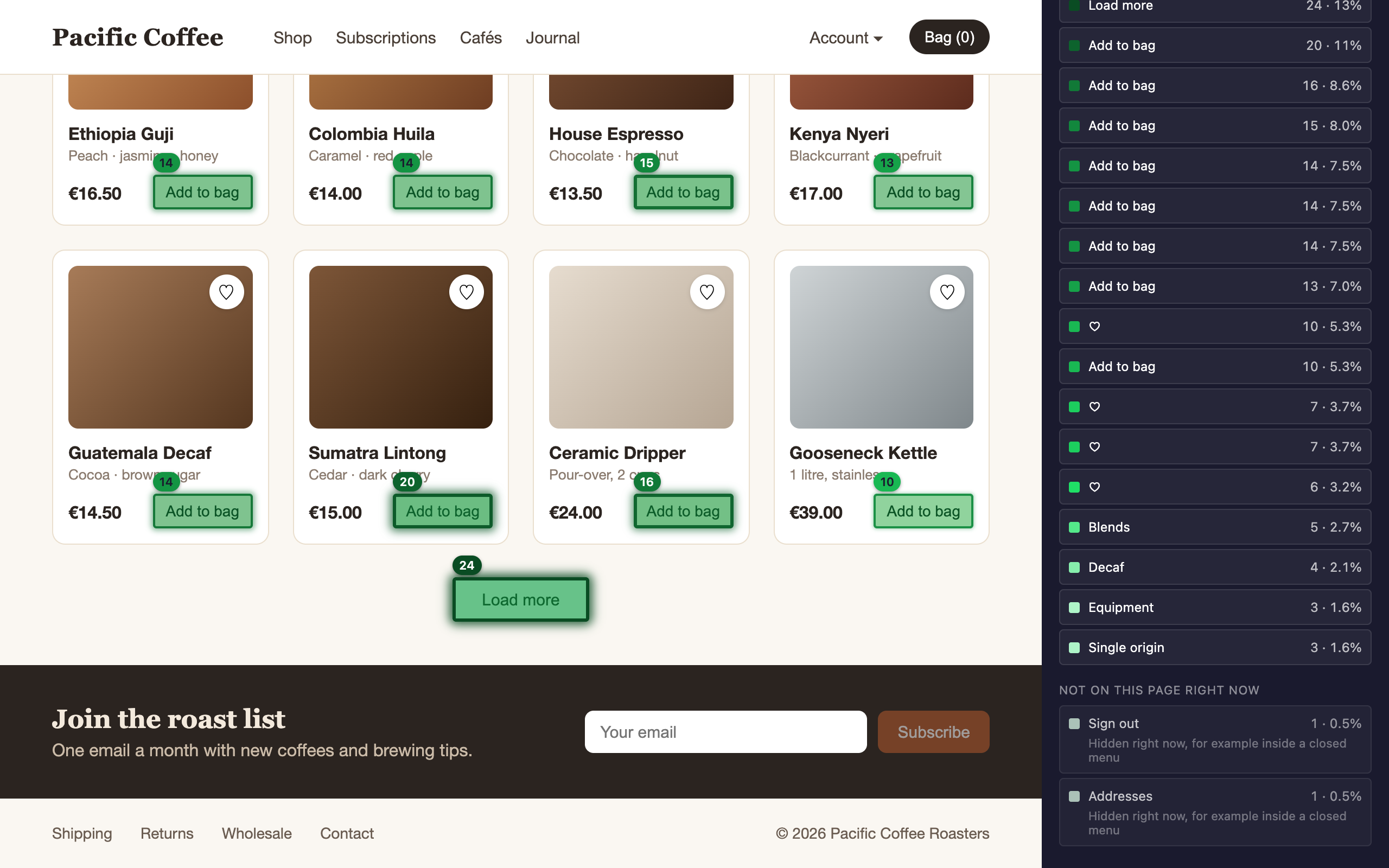Add Colombia Huila to bag
The image size is (1389, 868).
coord(443,192)
